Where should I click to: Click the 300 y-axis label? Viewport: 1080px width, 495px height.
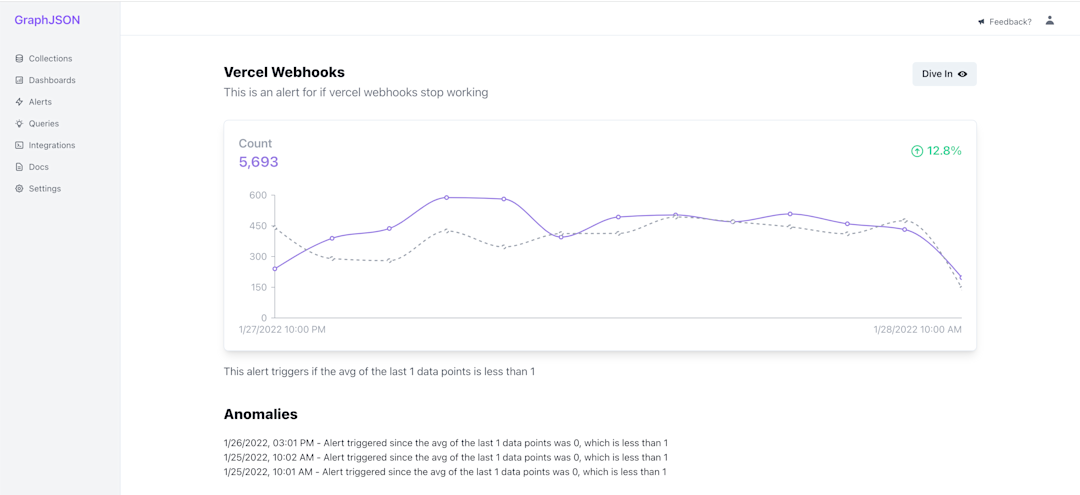coord(258,257)
